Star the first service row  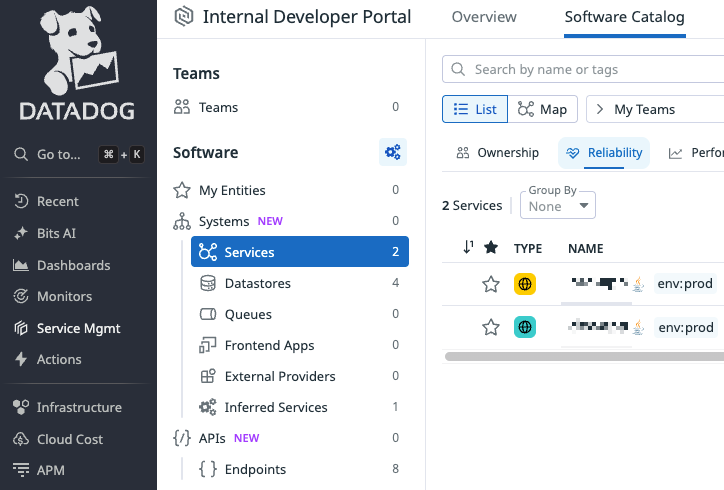click(491, 284)
